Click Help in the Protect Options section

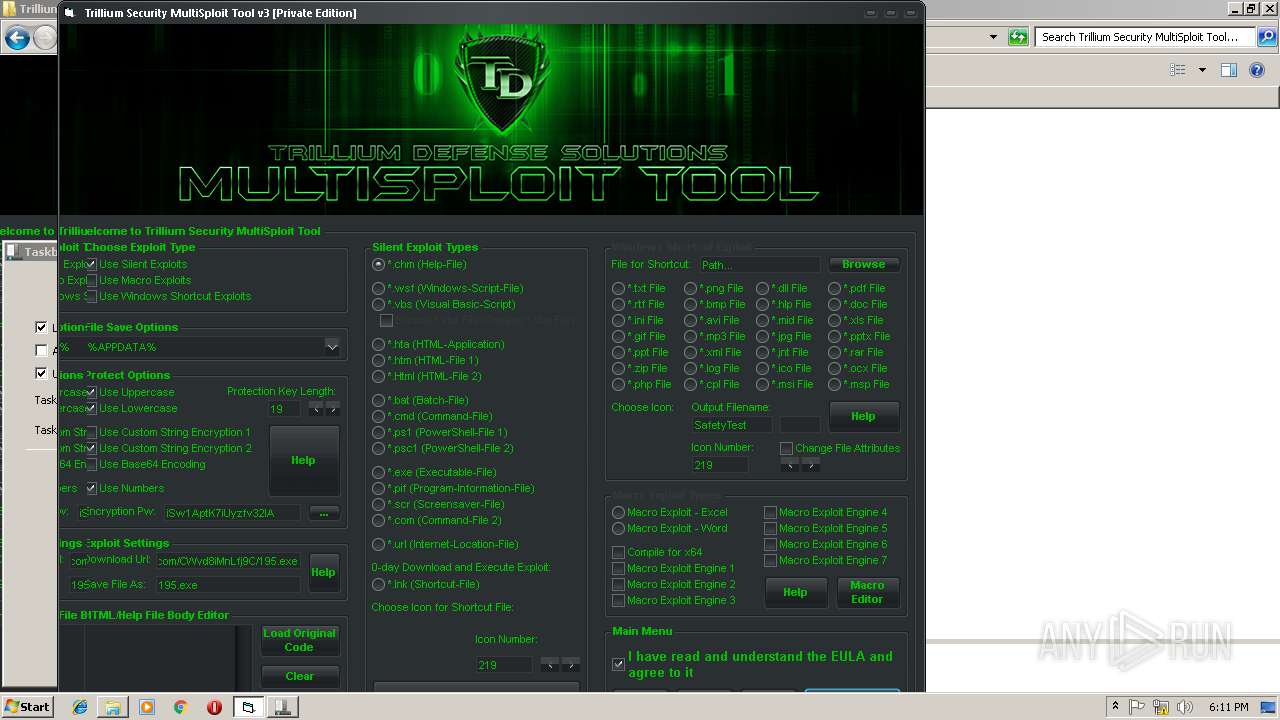[304, 460]
